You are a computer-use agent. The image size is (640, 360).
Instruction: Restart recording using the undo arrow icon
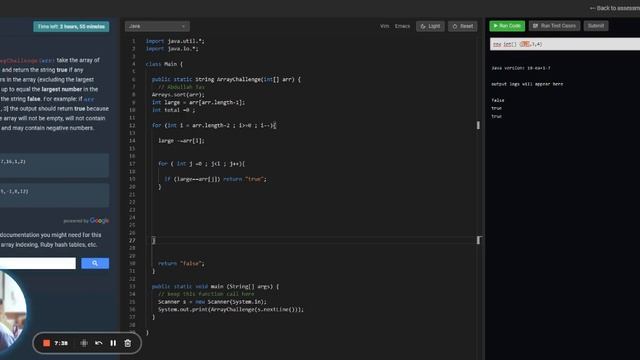coord(98,343)
